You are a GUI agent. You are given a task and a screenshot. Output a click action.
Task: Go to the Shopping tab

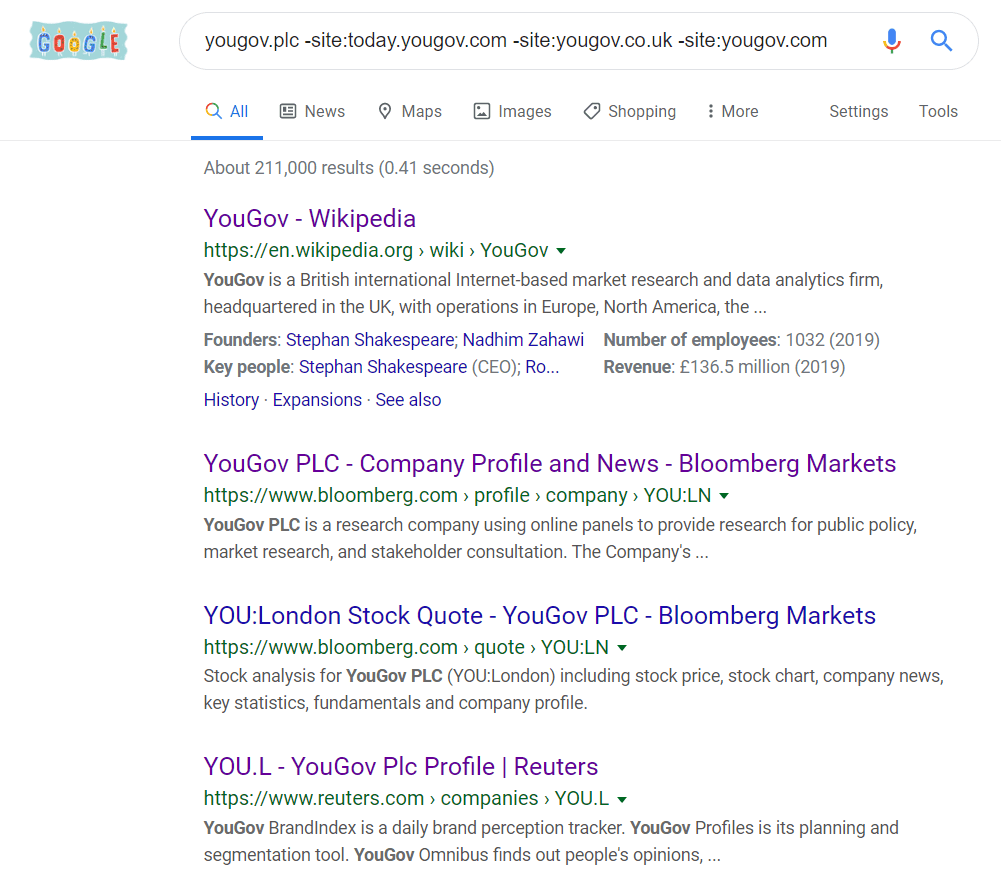point(629,111)
